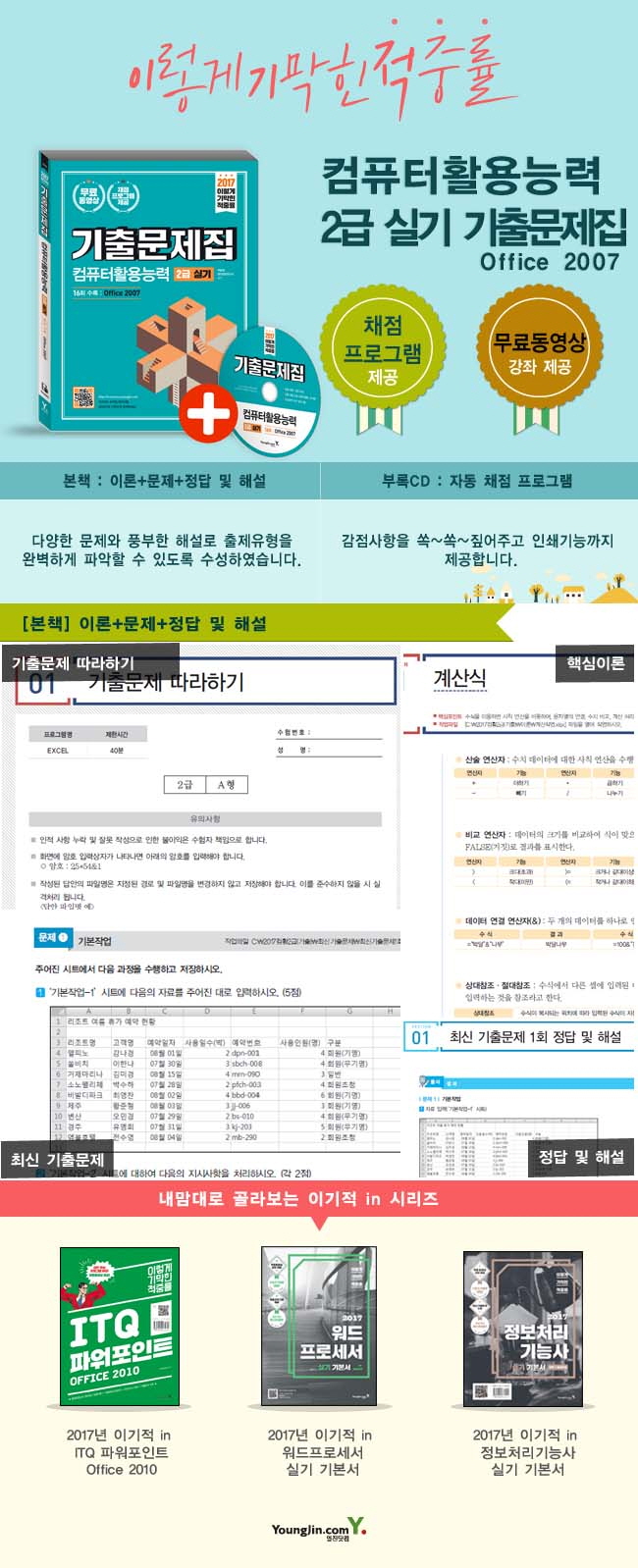The height and width of the screenshot is (1568, 638).
Task: Open the 정보처리기능사 실기 기본서 book cover
Action: click(x=522, y=1327)
